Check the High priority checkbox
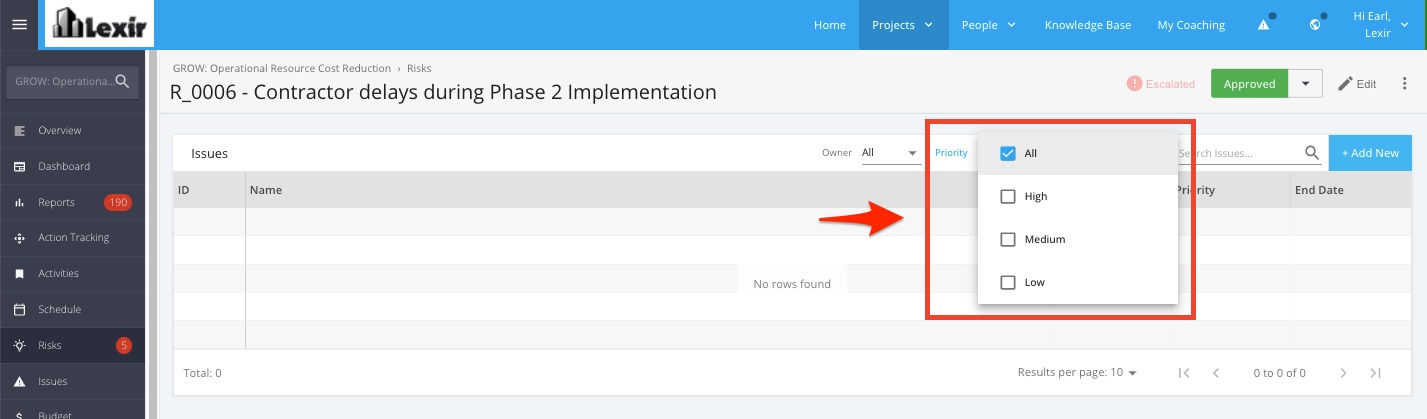This screenshot has height=419, width=1427. tap(1008, 197)
